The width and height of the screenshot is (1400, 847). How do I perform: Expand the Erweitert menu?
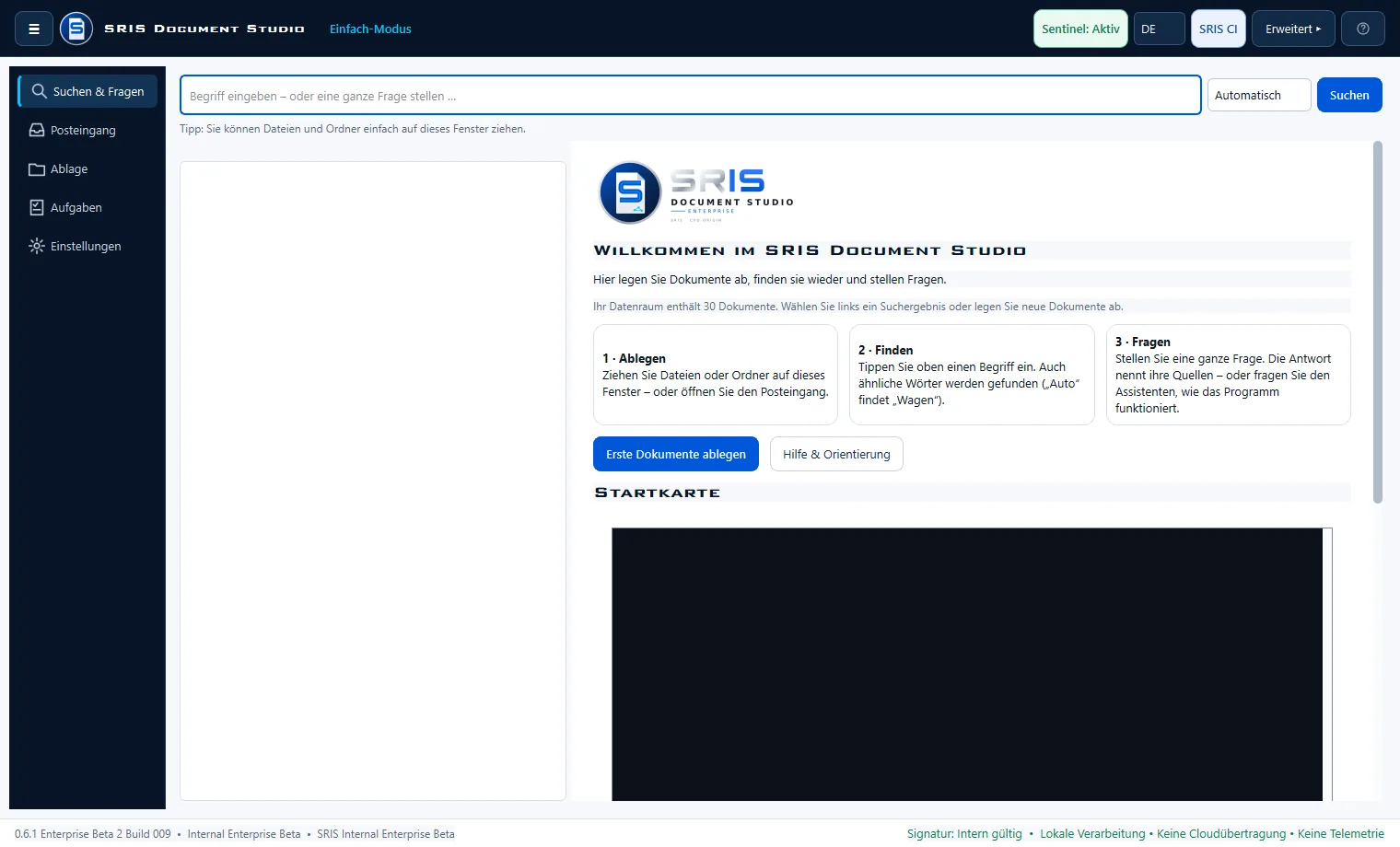pos(1293,29)
